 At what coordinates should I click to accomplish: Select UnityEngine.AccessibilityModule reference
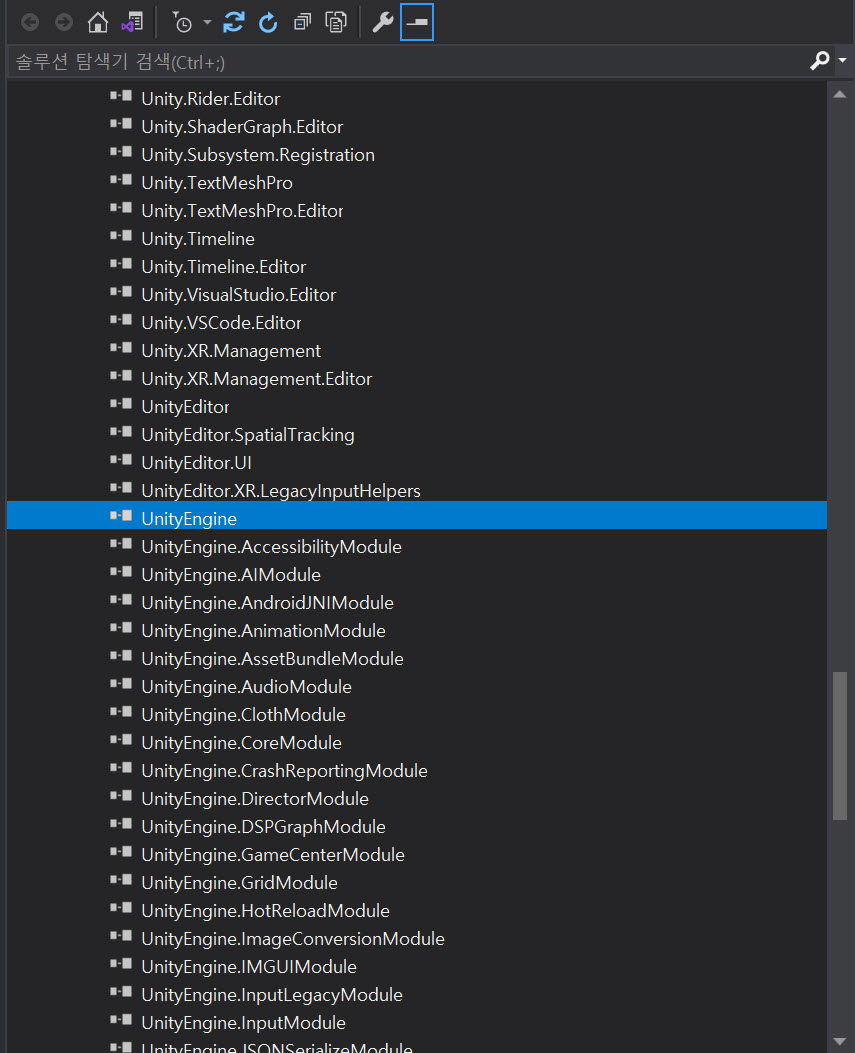[x=271, y=547]
